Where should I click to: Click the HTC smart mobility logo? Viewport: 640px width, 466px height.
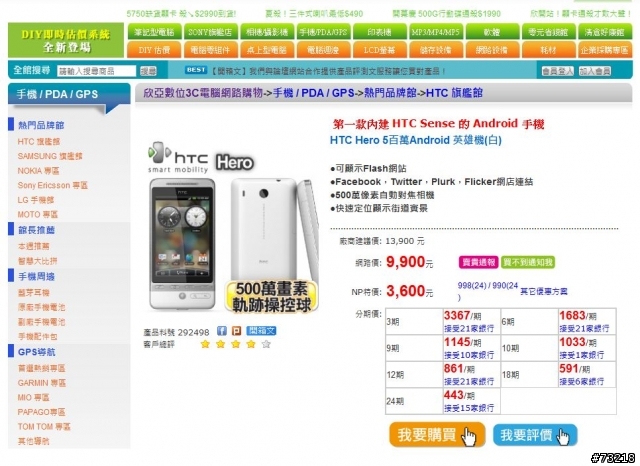coord(178,158)
